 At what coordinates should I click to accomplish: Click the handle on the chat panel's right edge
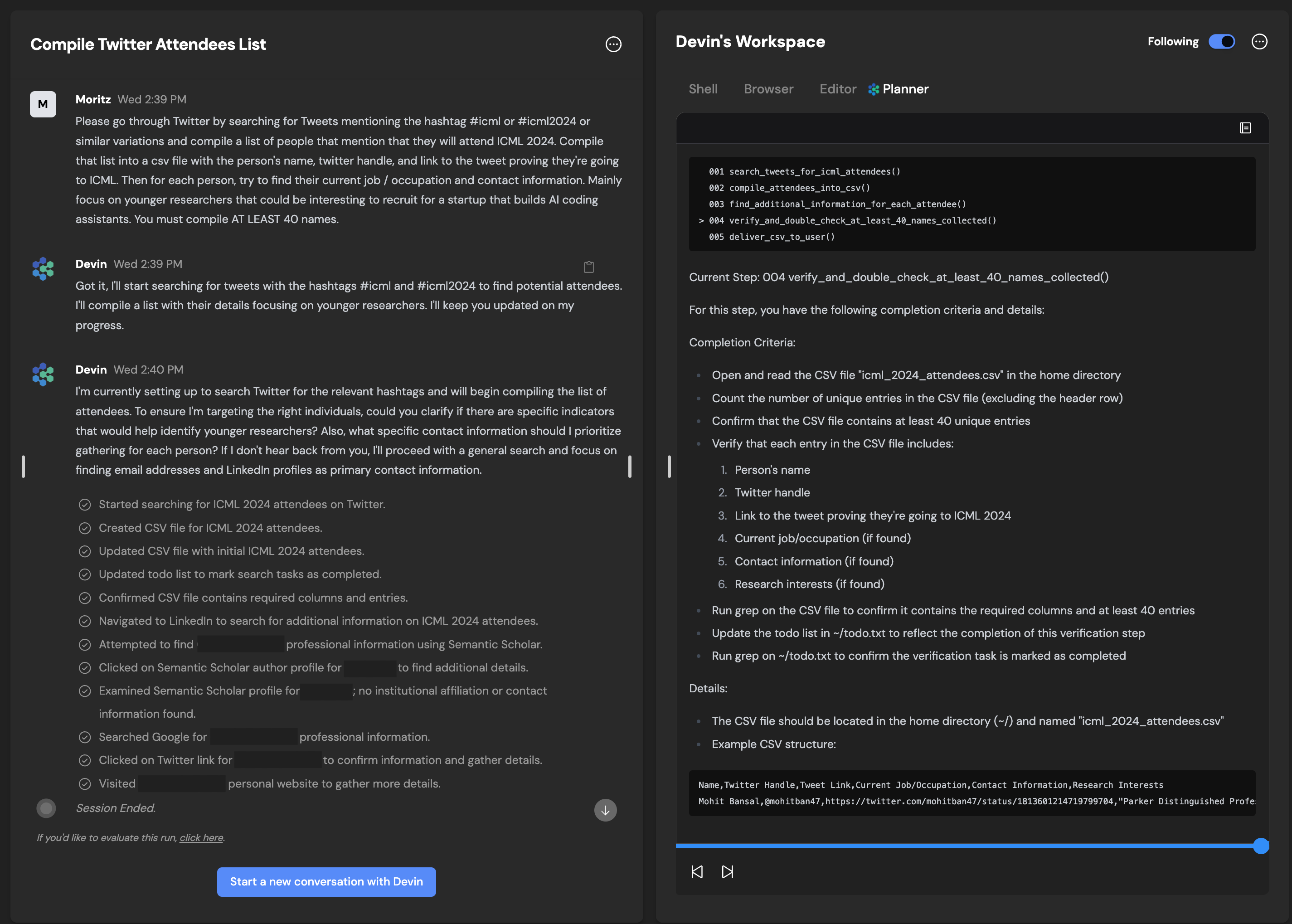point(630,466)
